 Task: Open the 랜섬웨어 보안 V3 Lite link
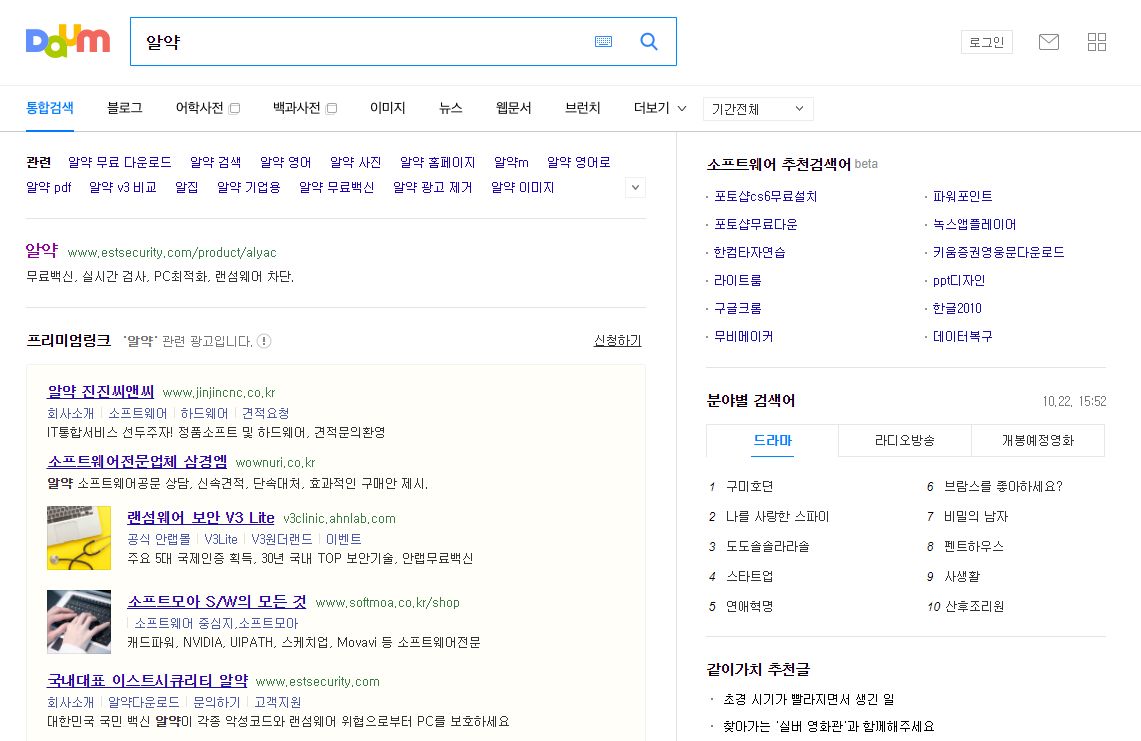tap(201, 518)
